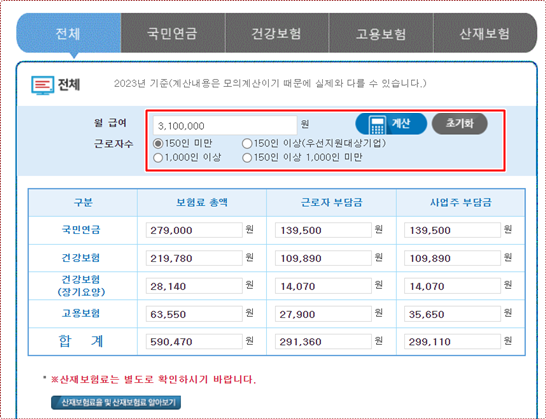The width and height of the screenshot is (546, 419).
Task: Click 건강보험 근로자 부담금 field 109,890
Action: [323, 258]
